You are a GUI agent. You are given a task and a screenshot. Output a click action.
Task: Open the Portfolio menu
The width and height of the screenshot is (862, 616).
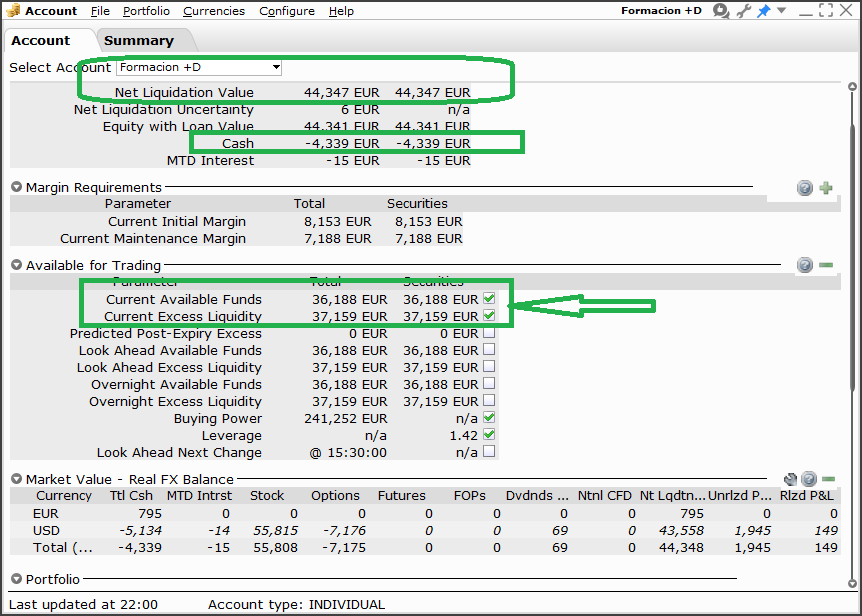coord(146,11)
